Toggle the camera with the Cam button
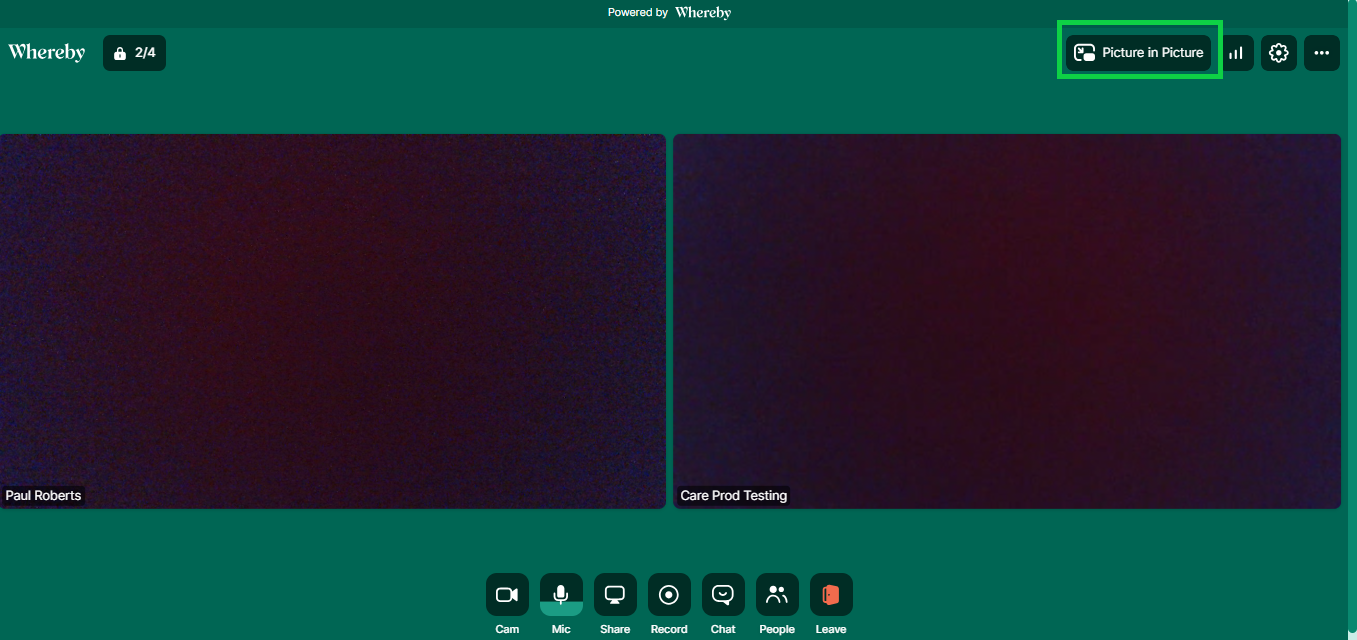 pos(507,595)
